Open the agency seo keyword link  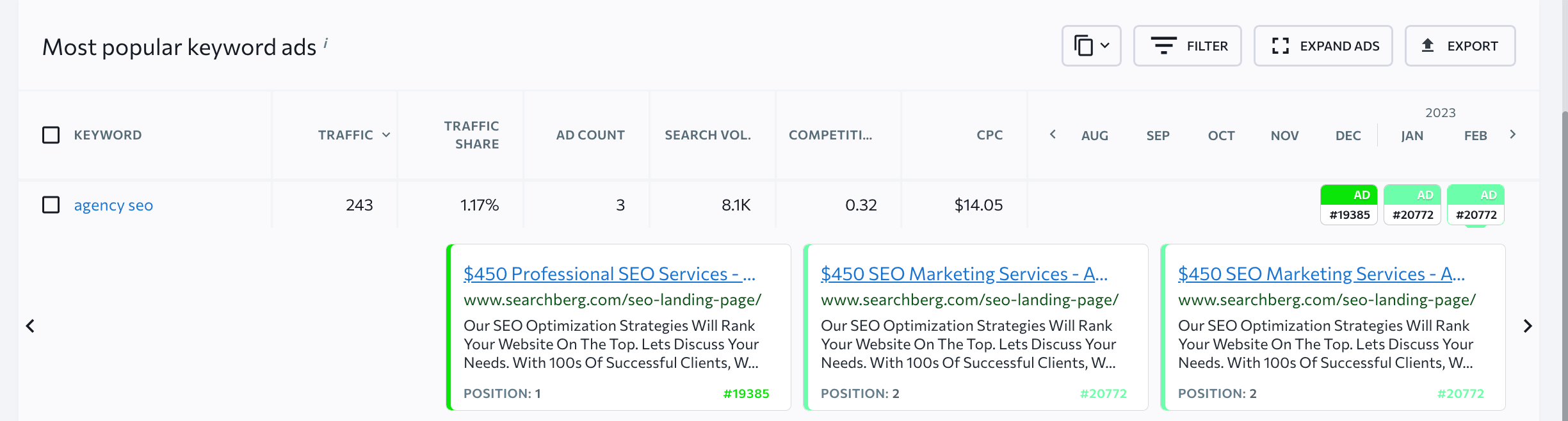pyautogui.click(x=113, y=205)
